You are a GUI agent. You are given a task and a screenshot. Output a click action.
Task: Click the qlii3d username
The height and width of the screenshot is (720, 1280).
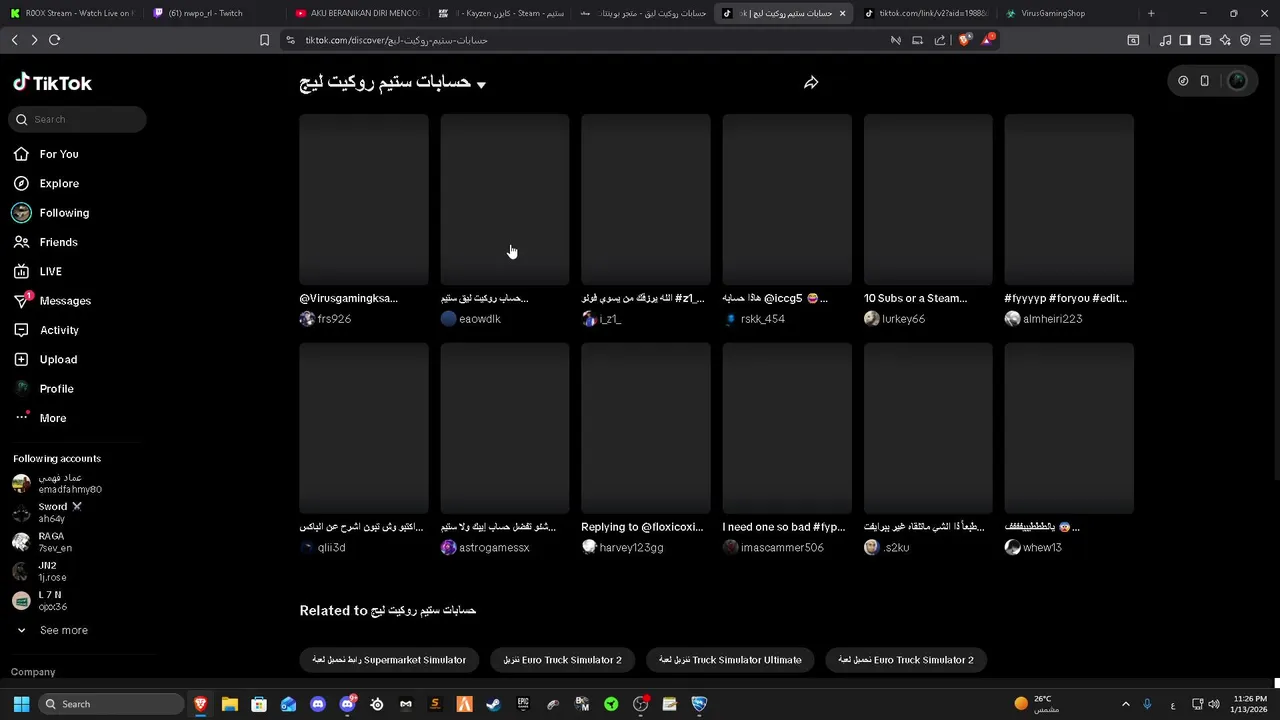point(331,548)
